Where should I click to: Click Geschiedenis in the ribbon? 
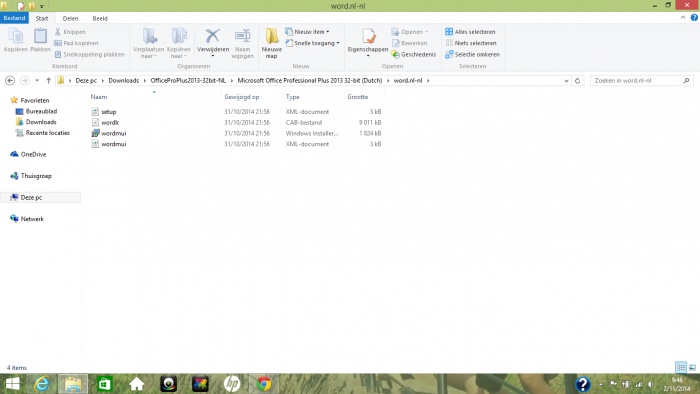(x=413, y=54)
